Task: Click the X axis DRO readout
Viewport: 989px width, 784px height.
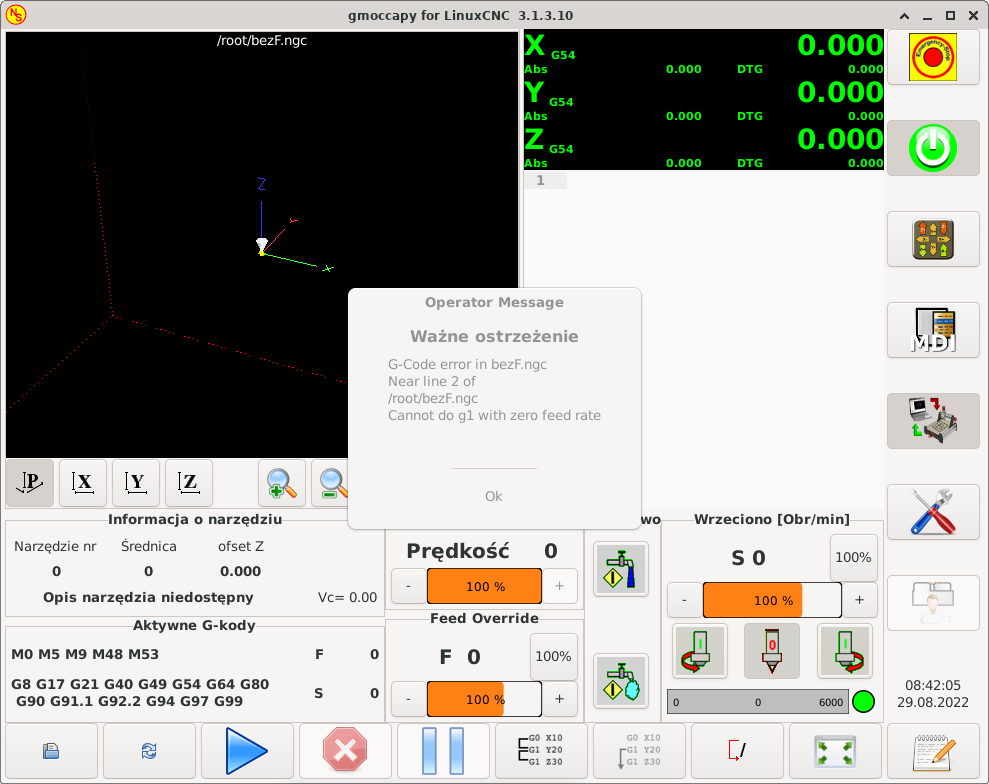Action: click(x=704, y=52)
